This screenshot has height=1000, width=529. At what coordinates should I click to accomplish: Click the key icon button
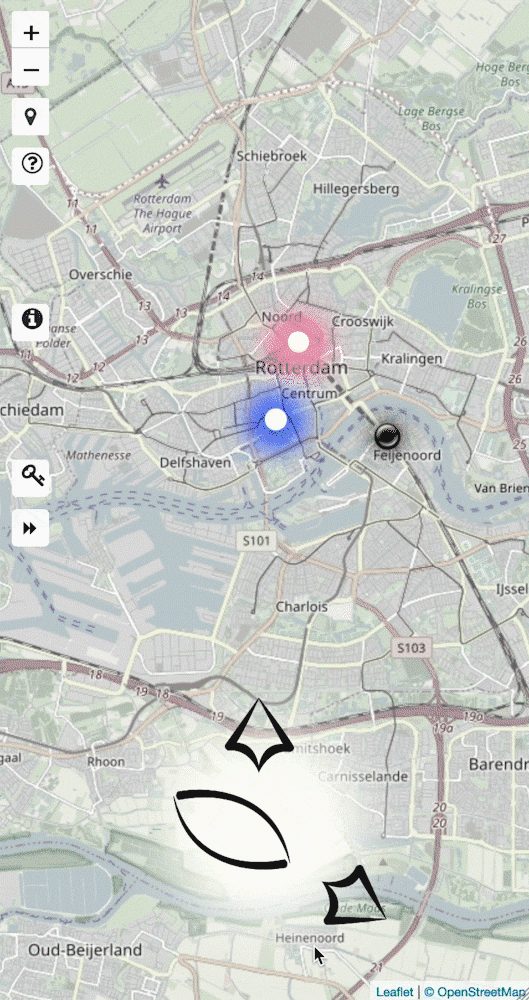point(31,477)
